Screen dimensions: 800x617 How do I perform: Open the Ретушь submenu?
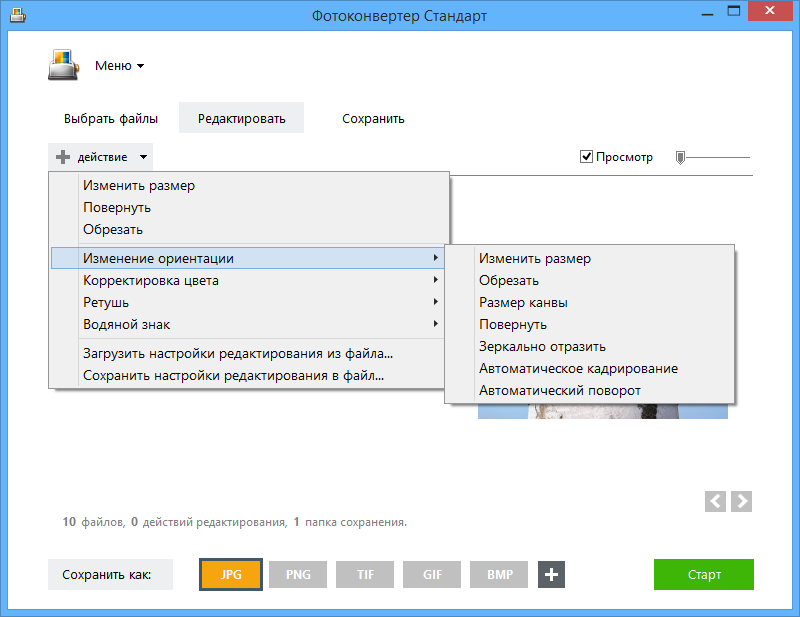coord(248,302)
